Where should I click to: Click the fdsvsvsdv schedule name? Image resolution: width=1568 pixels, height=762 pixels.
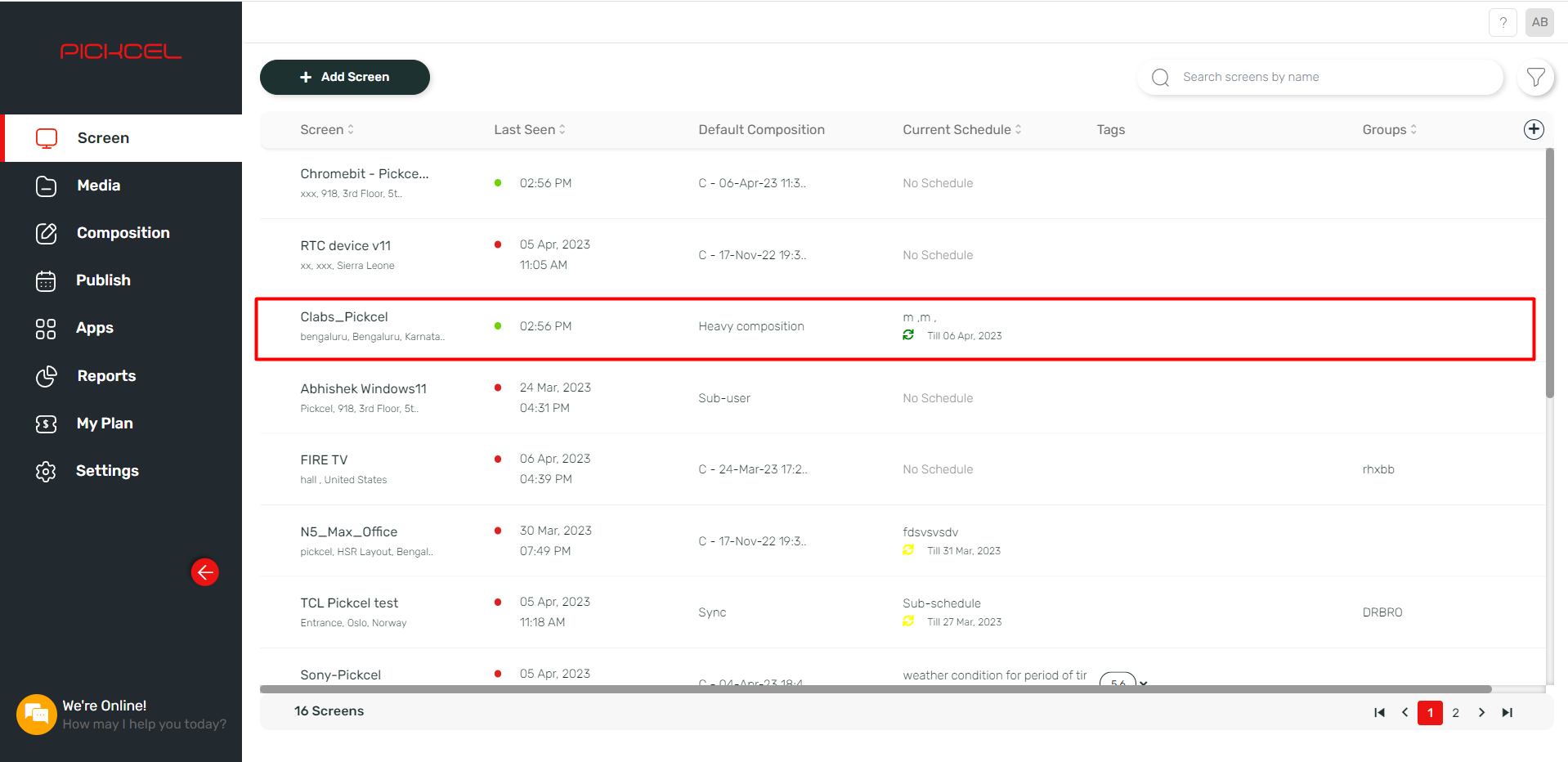930,532
